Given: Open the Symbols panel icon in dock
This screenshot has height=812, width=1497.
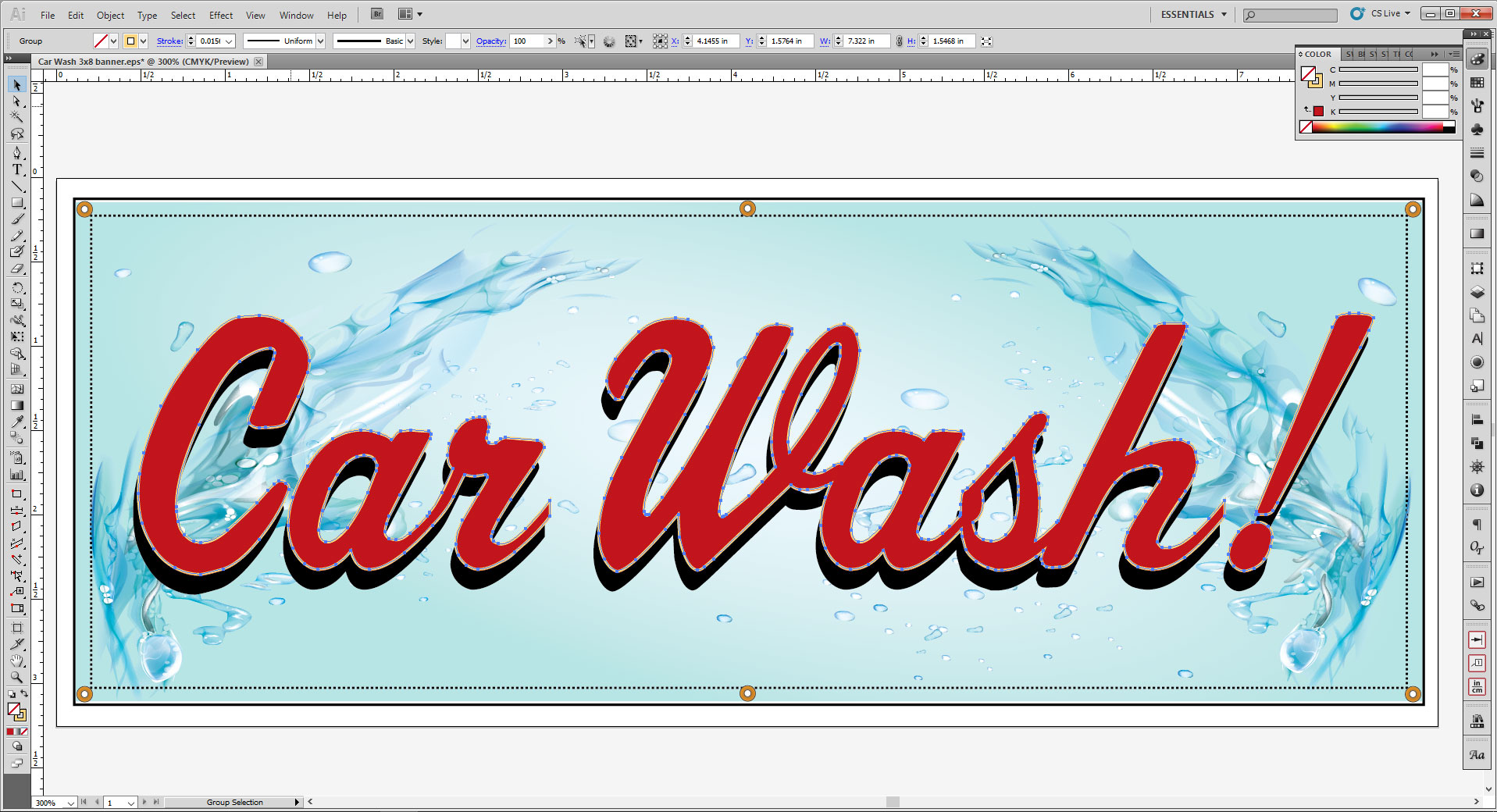Looking at the screenshot, I should click(1477, 130).
